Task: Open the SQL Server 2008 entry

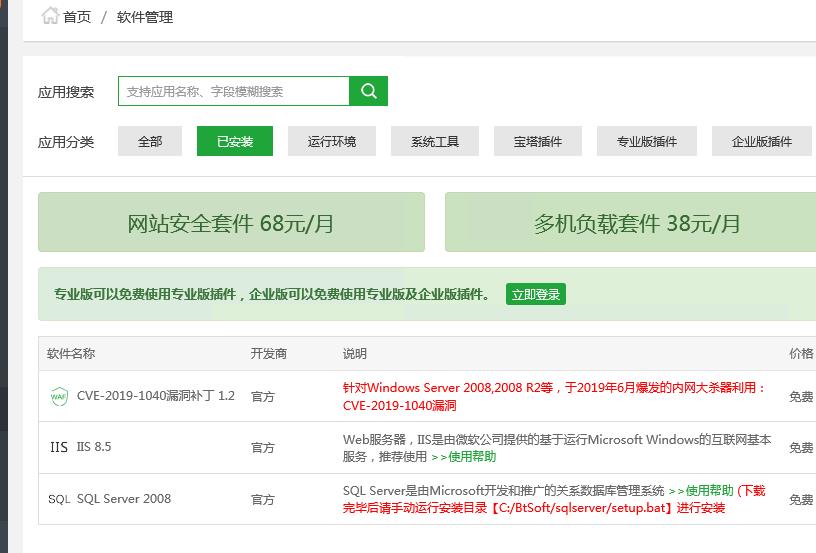Action: pos(124,499)
